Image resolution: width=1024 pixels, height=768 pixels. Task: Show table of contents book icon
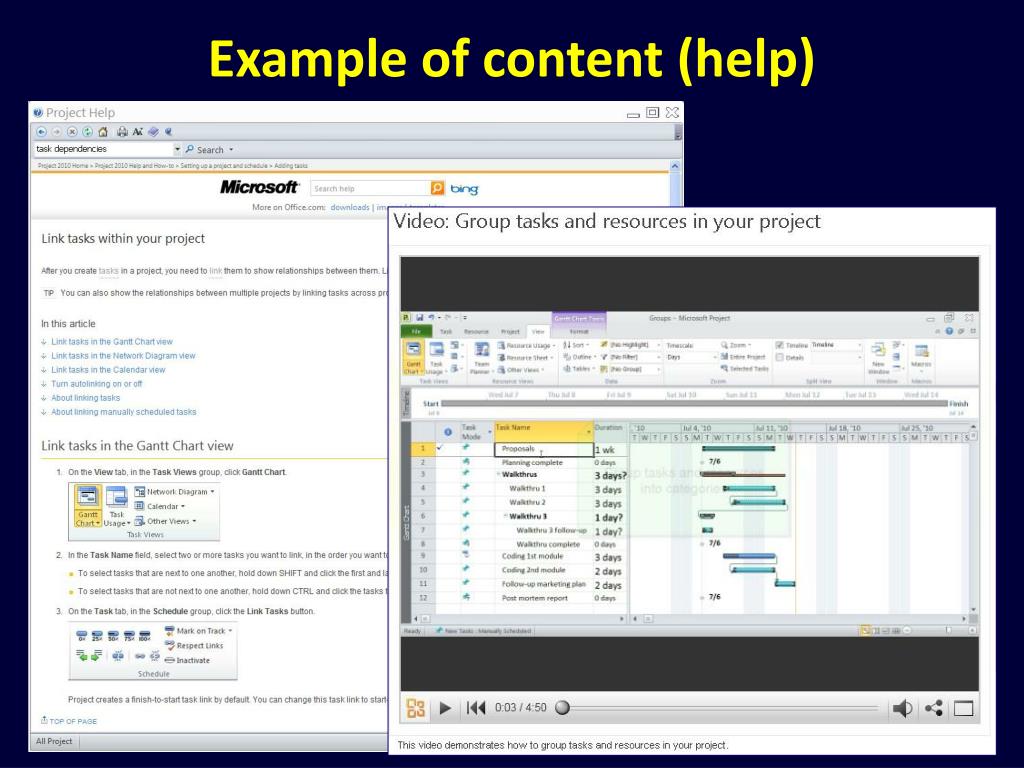(x=153, y=132)
